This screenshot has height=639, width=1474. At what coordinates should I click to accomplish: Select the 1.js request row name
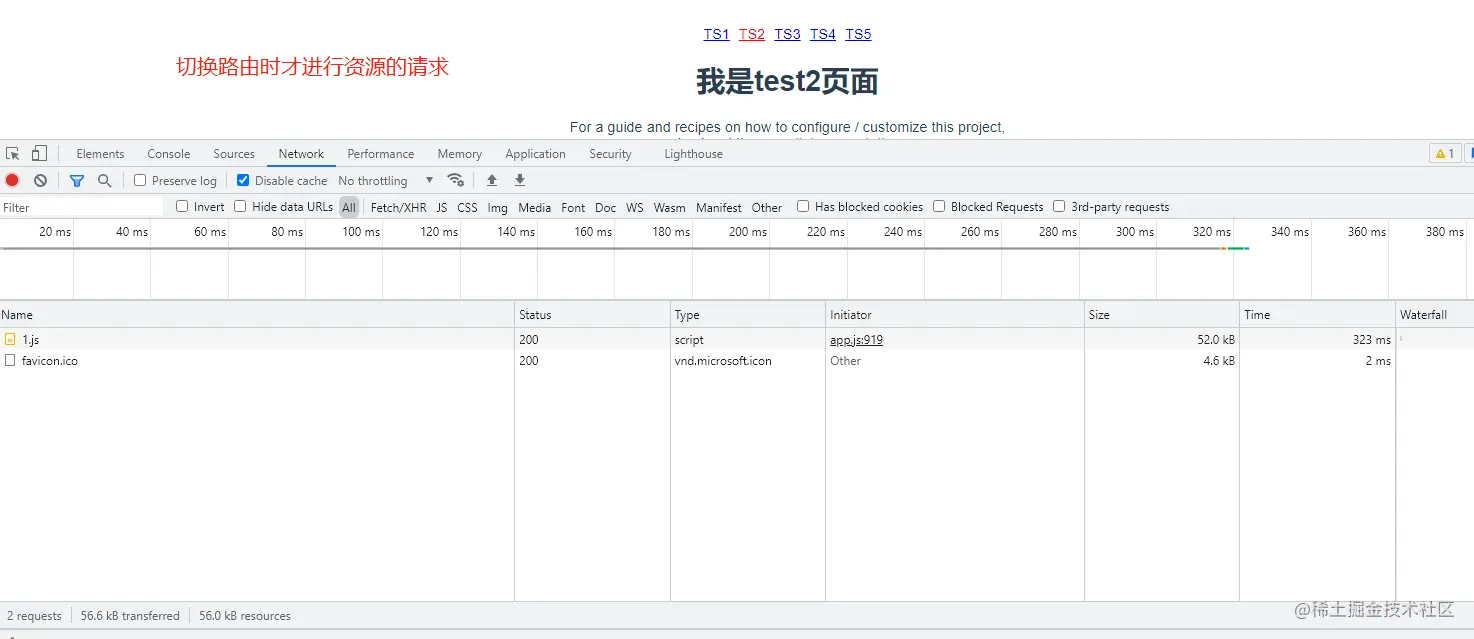[31, 340]
